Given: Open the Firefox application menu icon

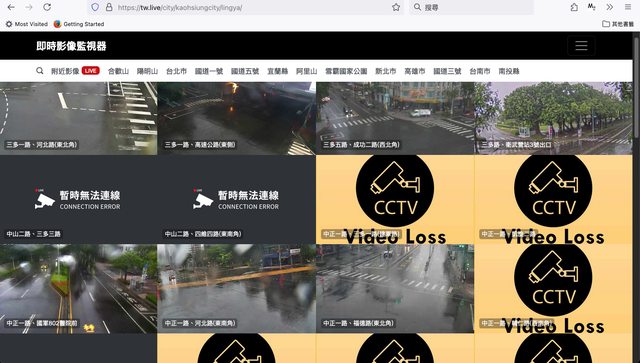Looking at the screenshot, I should tap(628, 7).
